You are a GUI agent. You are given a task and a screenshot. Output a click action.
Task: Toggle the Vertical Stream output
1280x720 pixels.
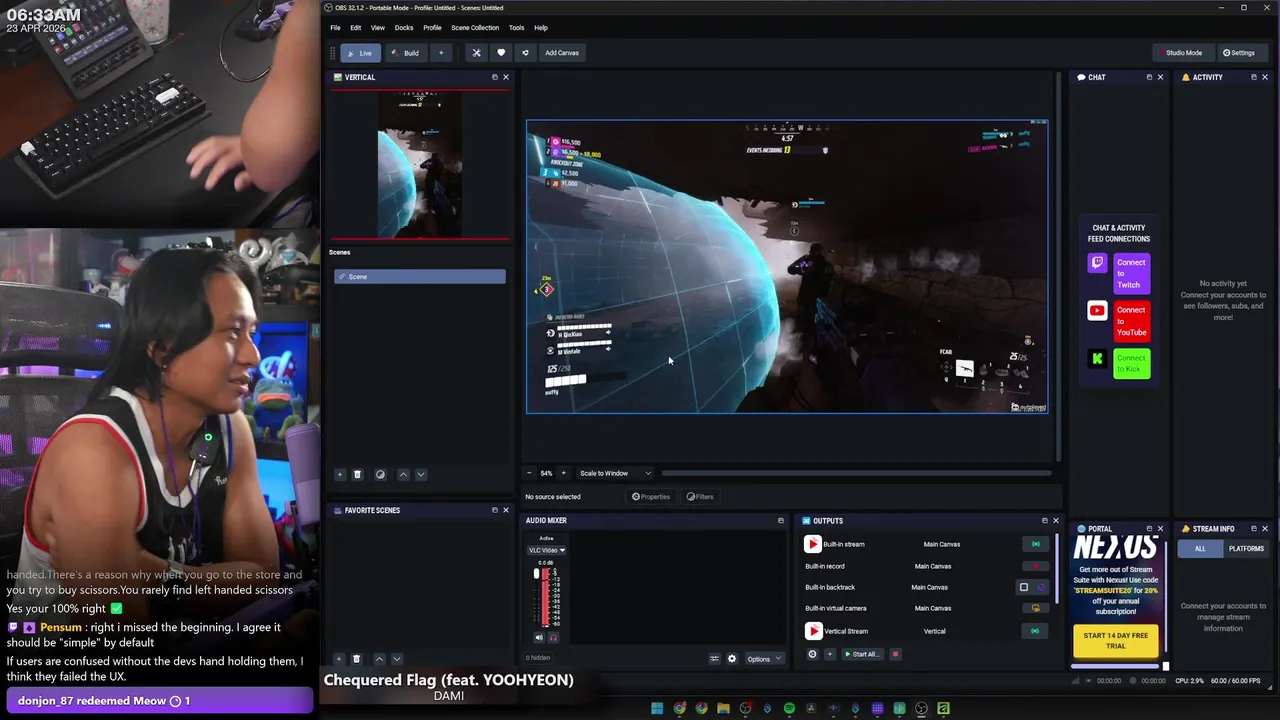(x=1035, y=631)
